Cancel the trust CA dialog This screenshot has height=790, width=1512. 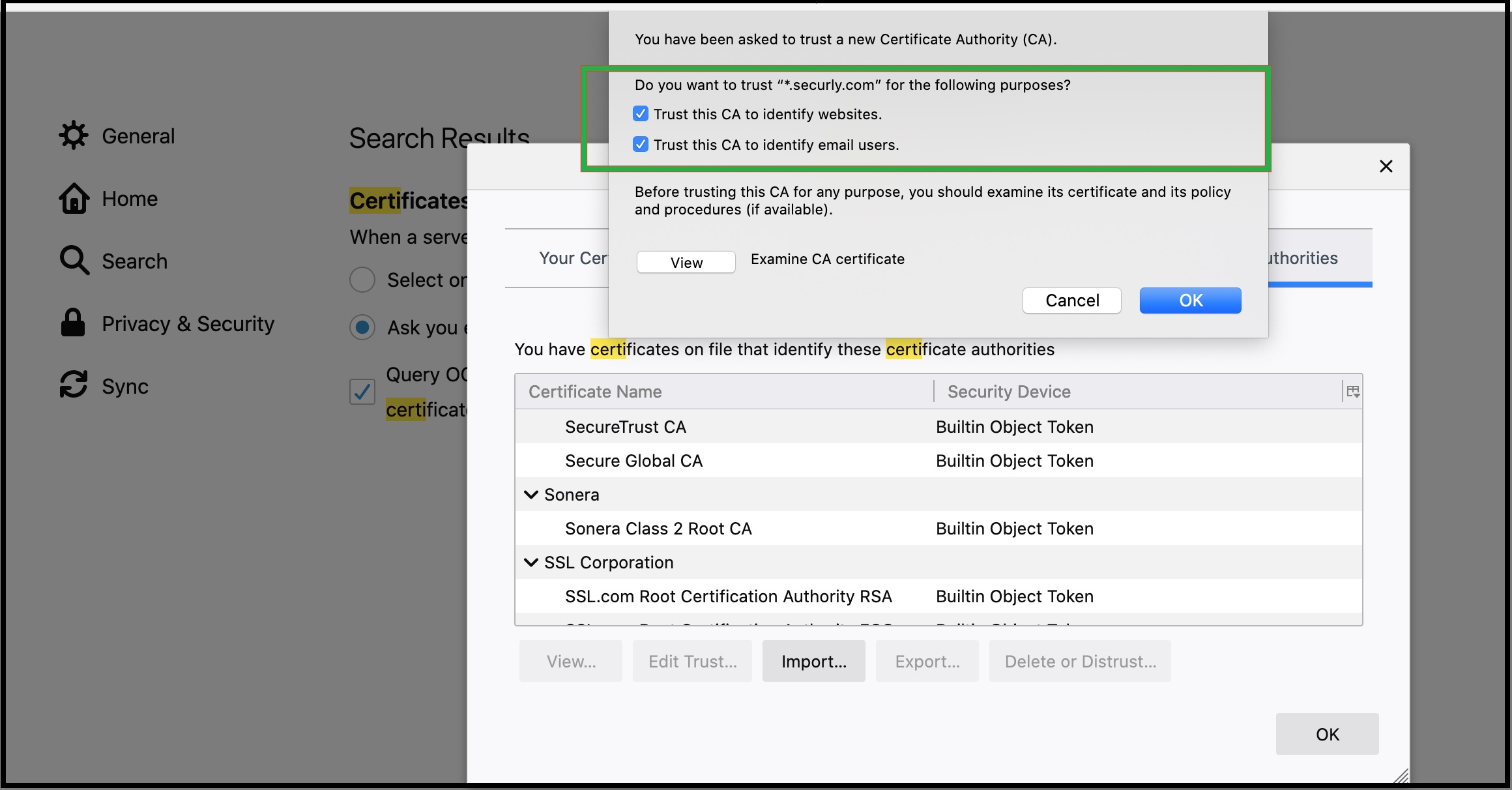pos(1072,300)
